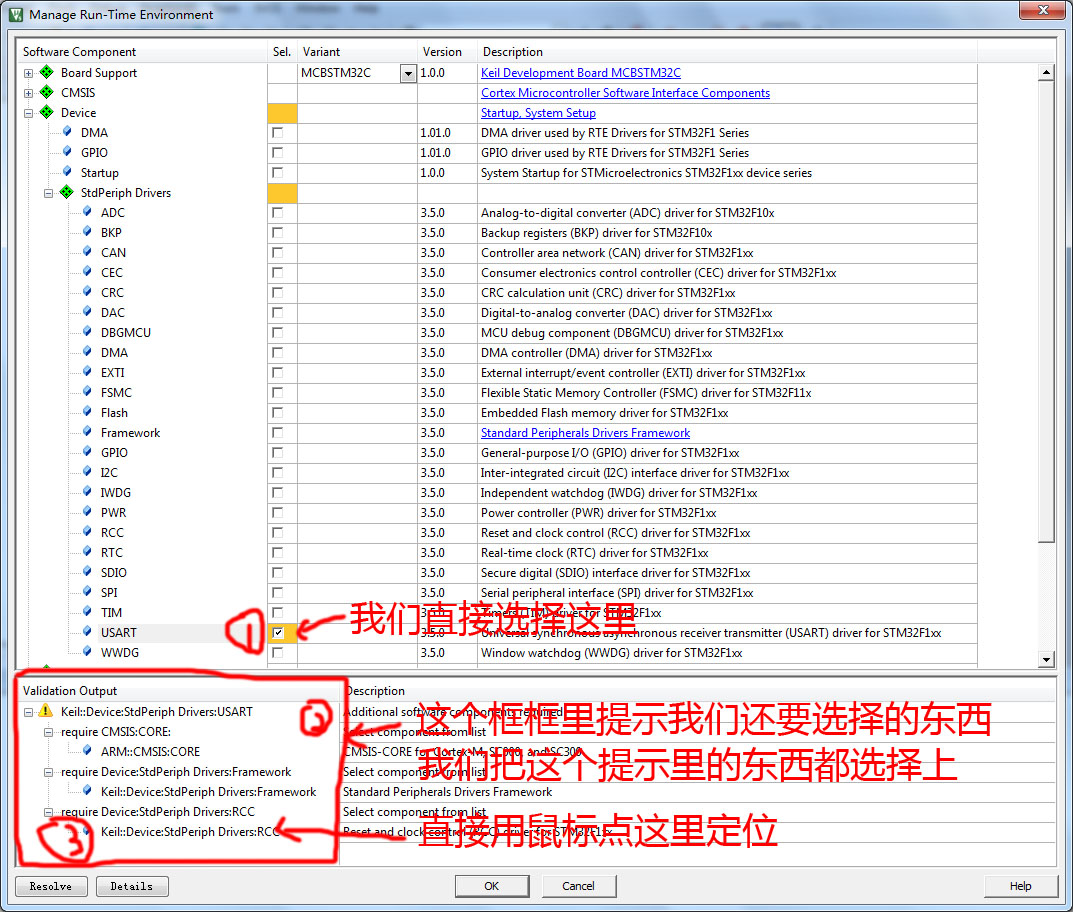Viewport: 1073px width, 912px height.
Task: Click the CEC driver component icon
Action: point(87,271)
